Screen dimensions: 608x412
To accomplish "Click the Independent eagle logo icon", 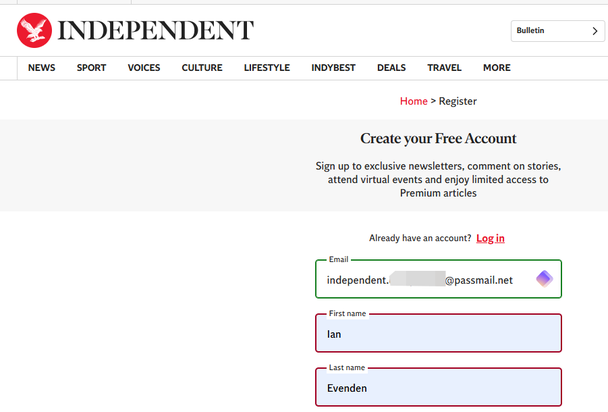I will point(35,30).
